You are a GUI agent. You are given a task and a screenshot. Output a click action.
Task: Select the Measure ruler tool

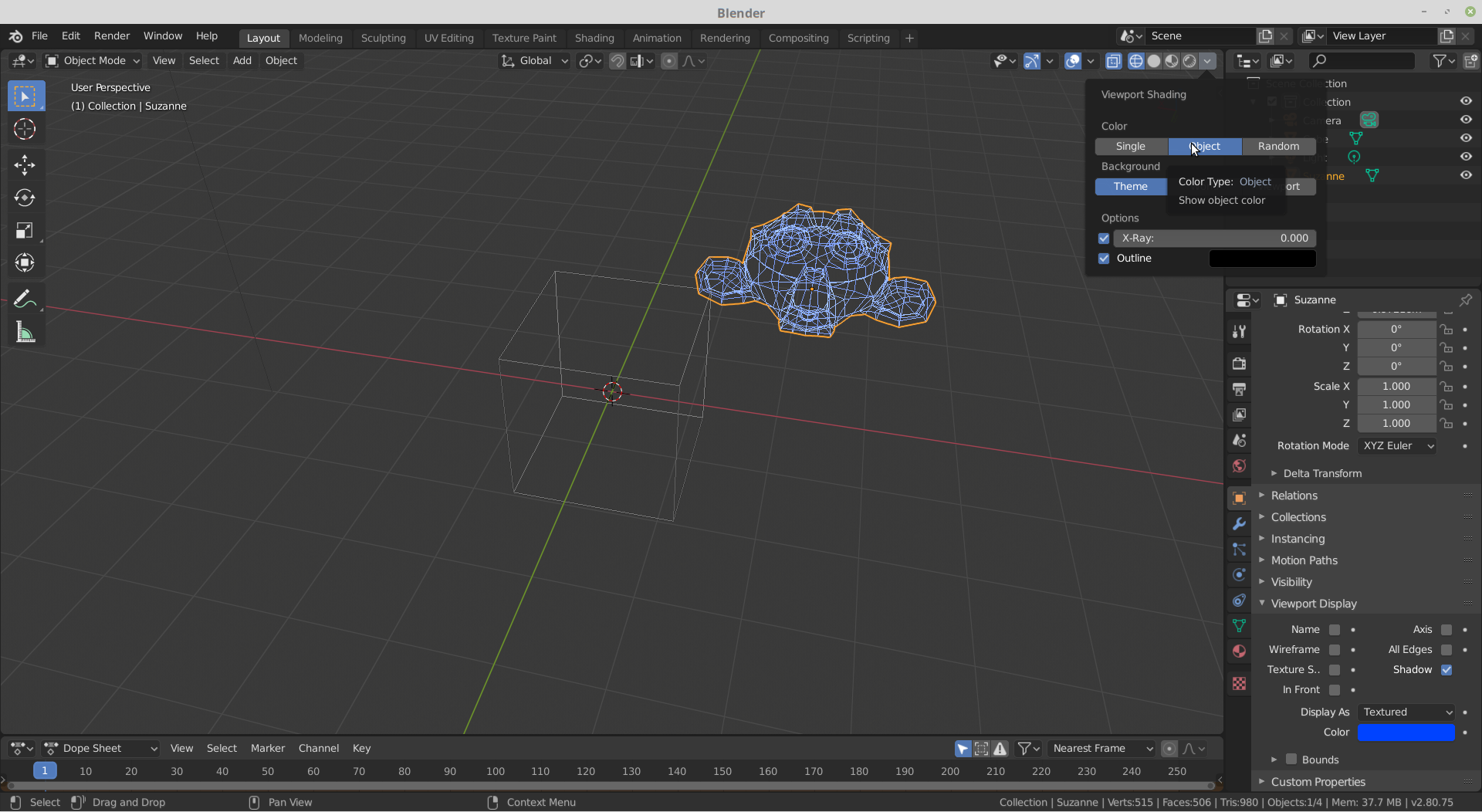[x=25, y=333]
